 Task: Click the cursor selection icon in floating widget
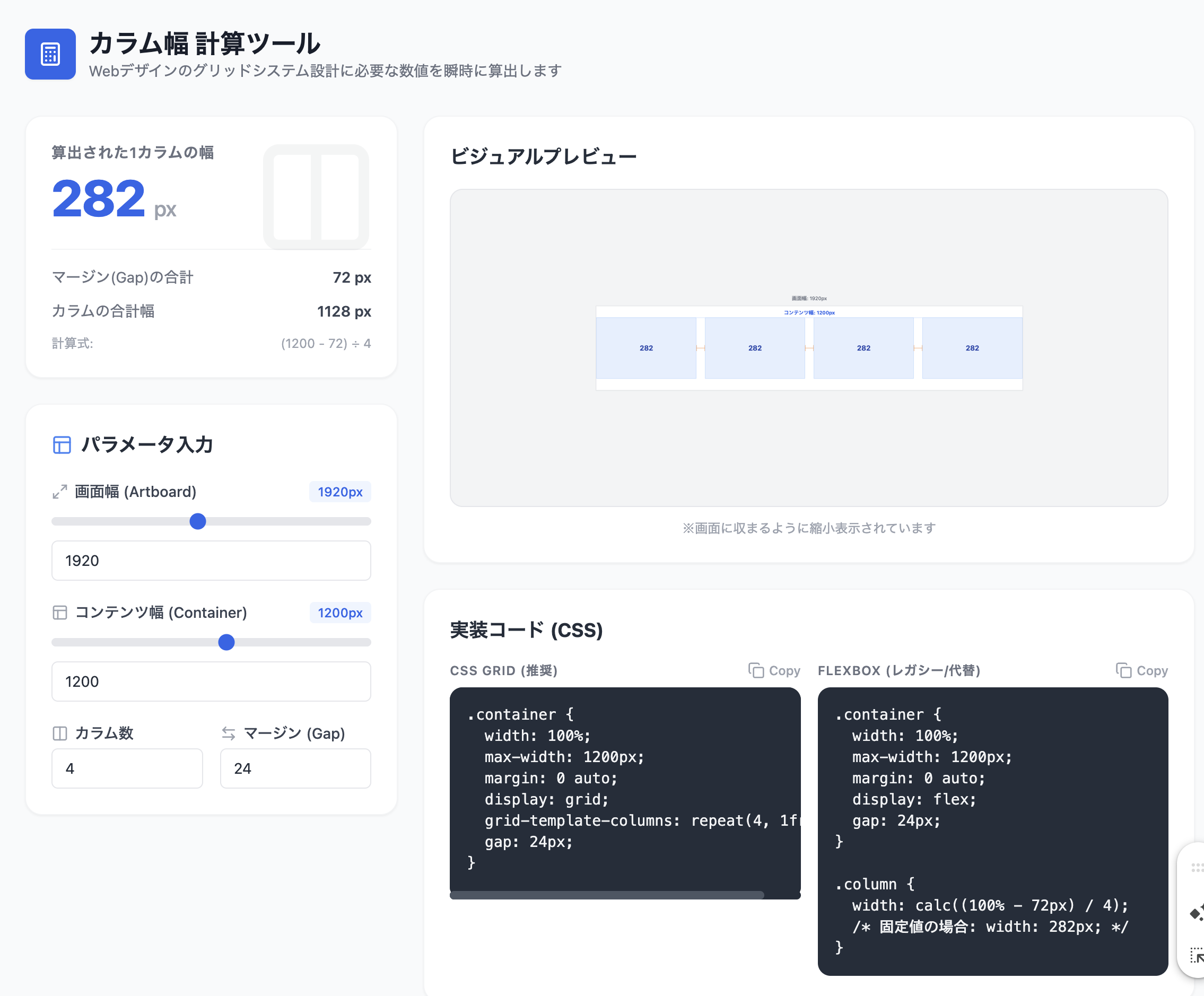point(1197,955)
